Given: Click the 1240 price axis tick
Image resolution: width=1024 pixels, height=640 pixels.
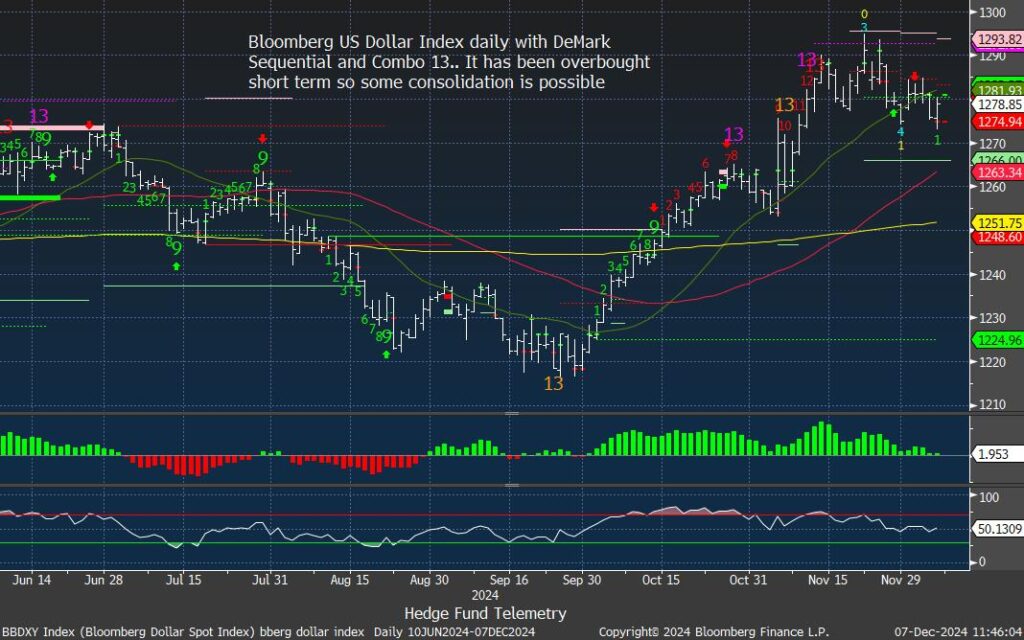Looking at the screenshot, I should coord(992,275).
